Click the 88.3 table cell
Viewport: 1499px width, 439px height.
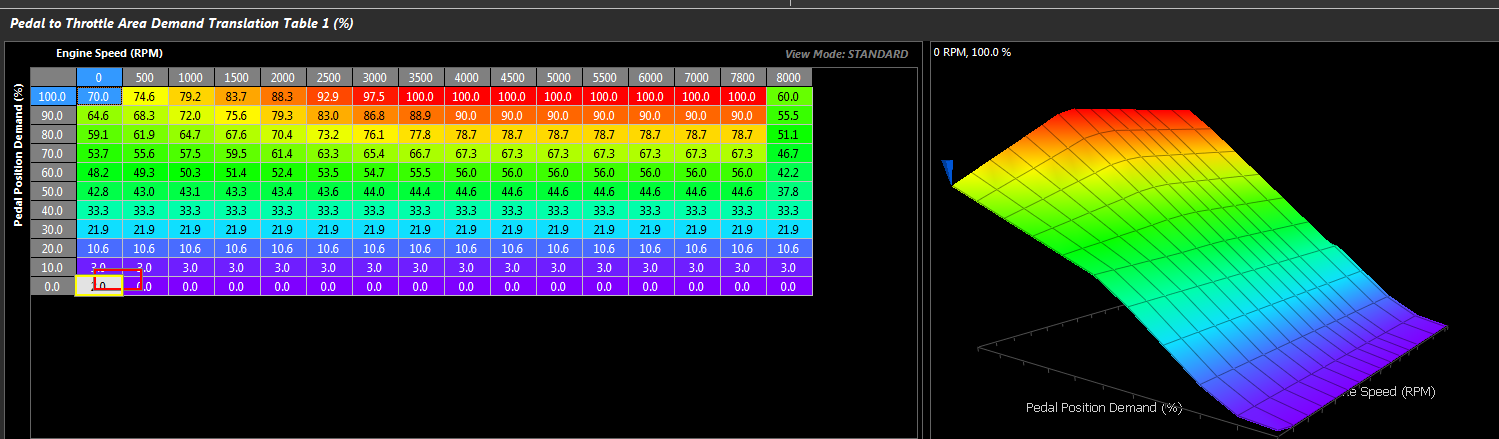point(283,97)
